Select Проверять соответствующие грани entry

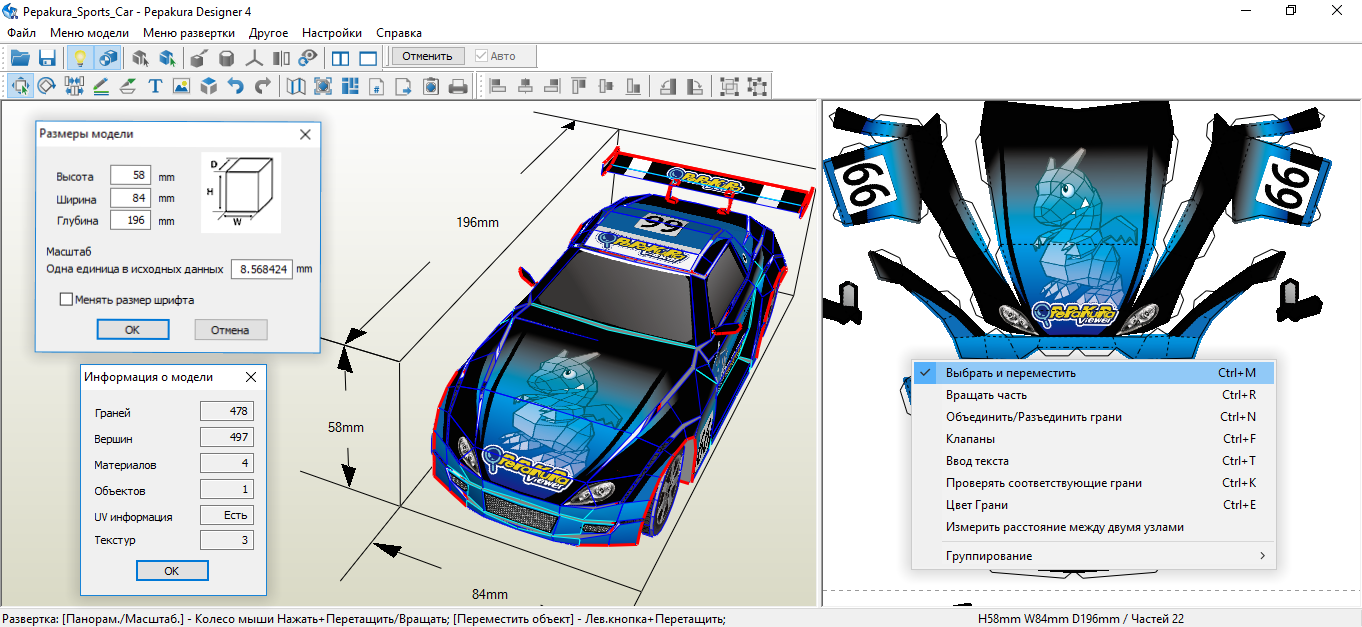(1094, 483)
